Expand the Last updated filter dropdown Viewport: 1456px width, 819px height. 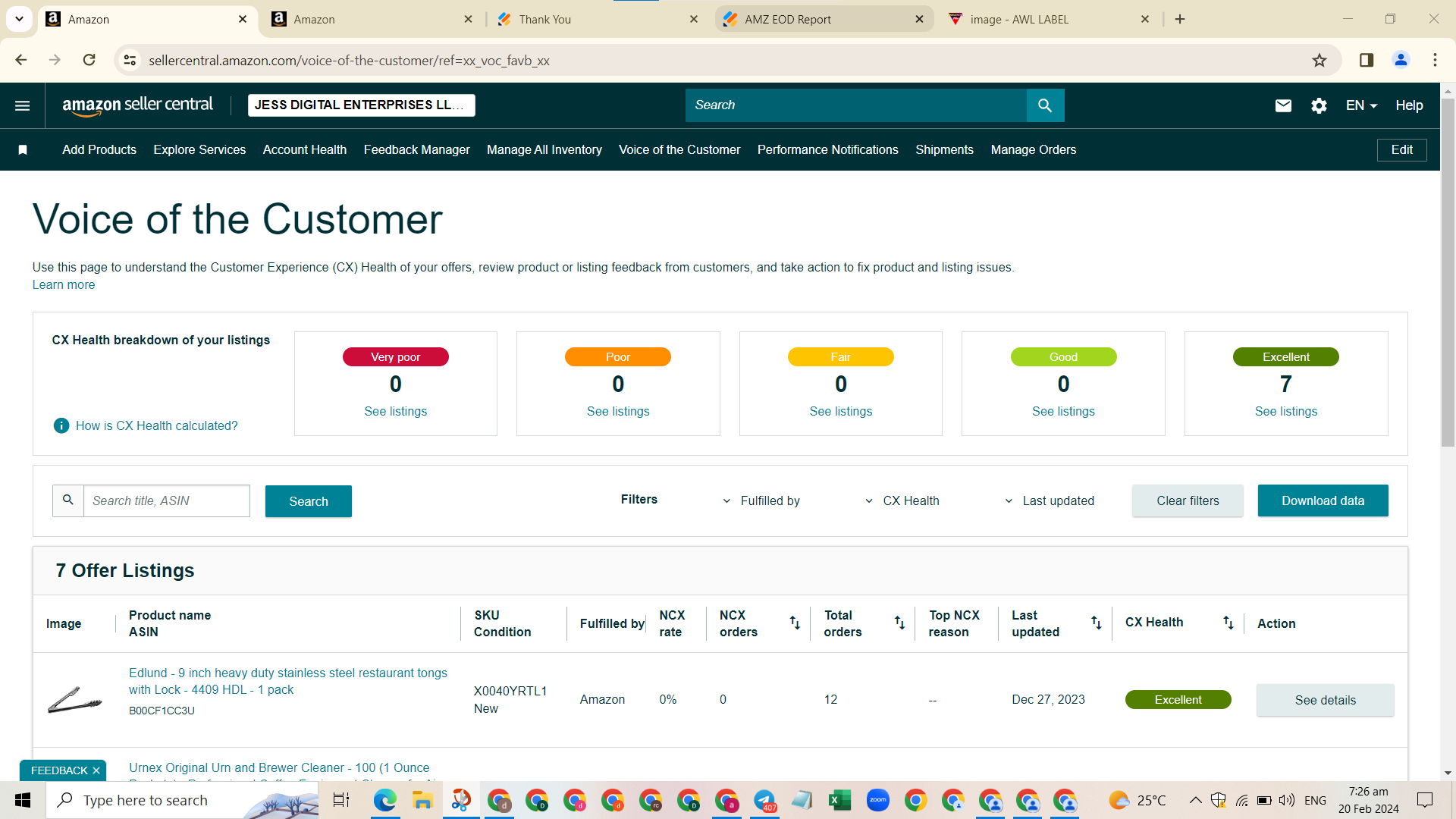coord(1050,500)
